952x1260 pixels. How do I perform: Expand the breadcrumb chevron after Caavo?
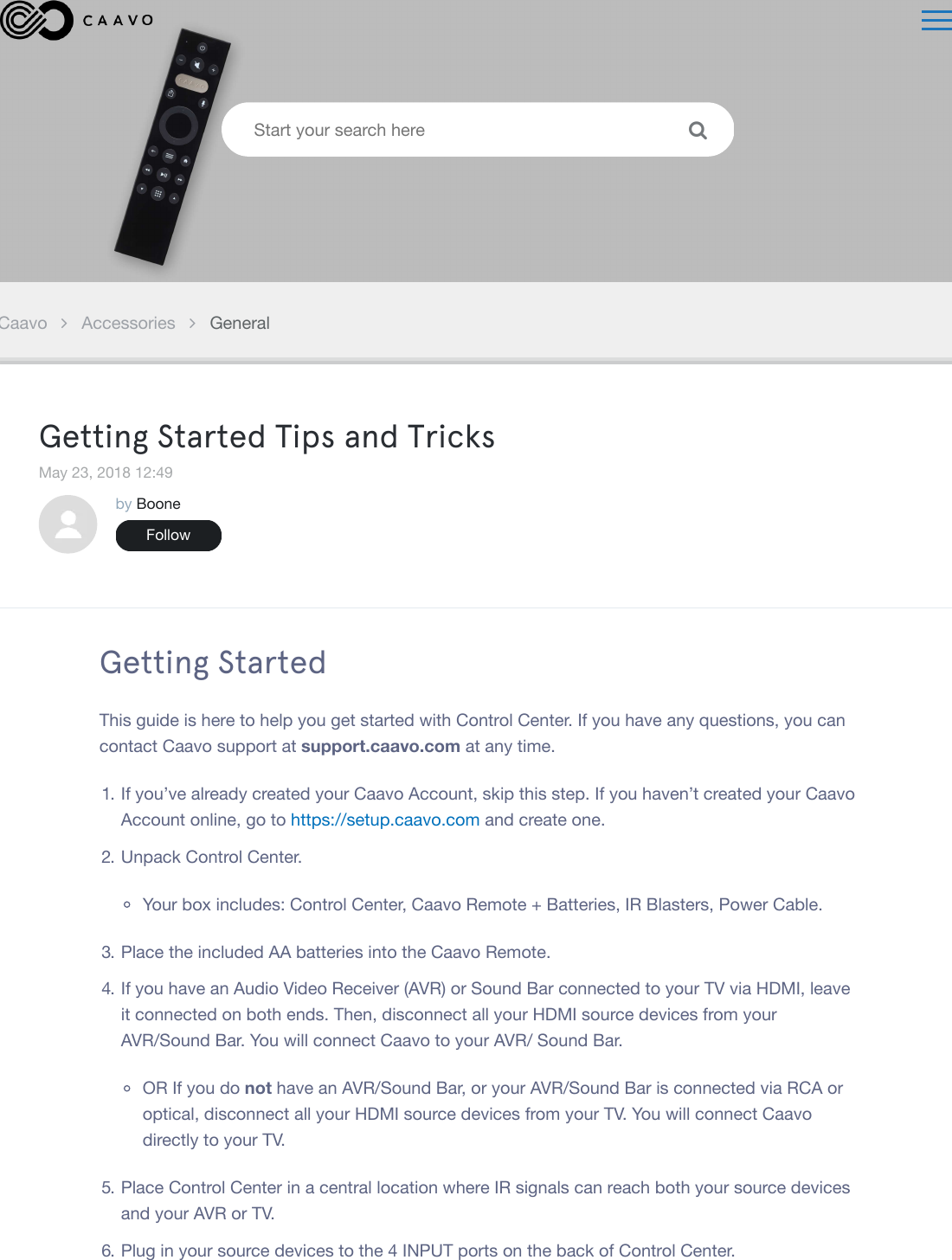tap(62, 322)
